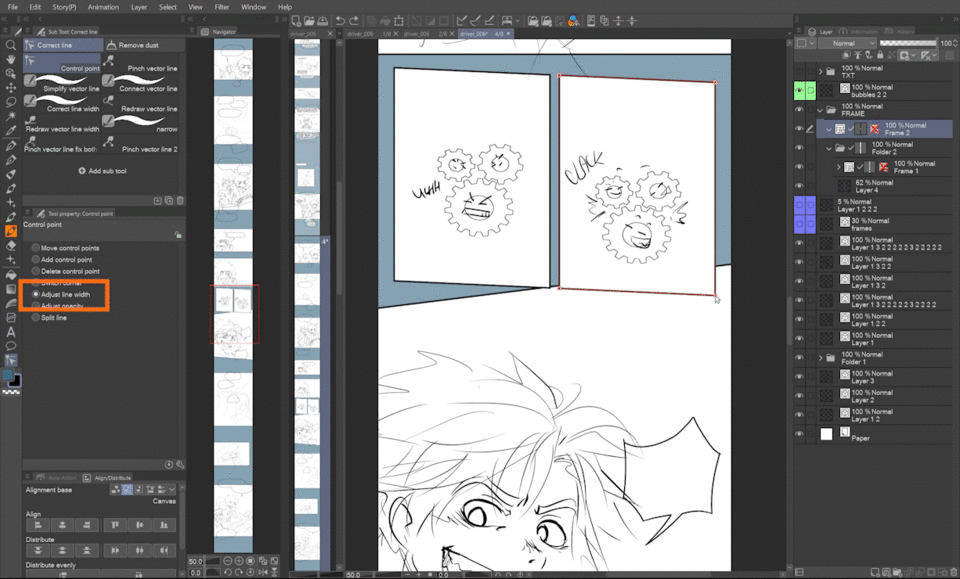The width and height of the screenshot is (960, 579).
Task: Select Frame 2 layer row
Action: pyautogui.click(x=885, y=129)
